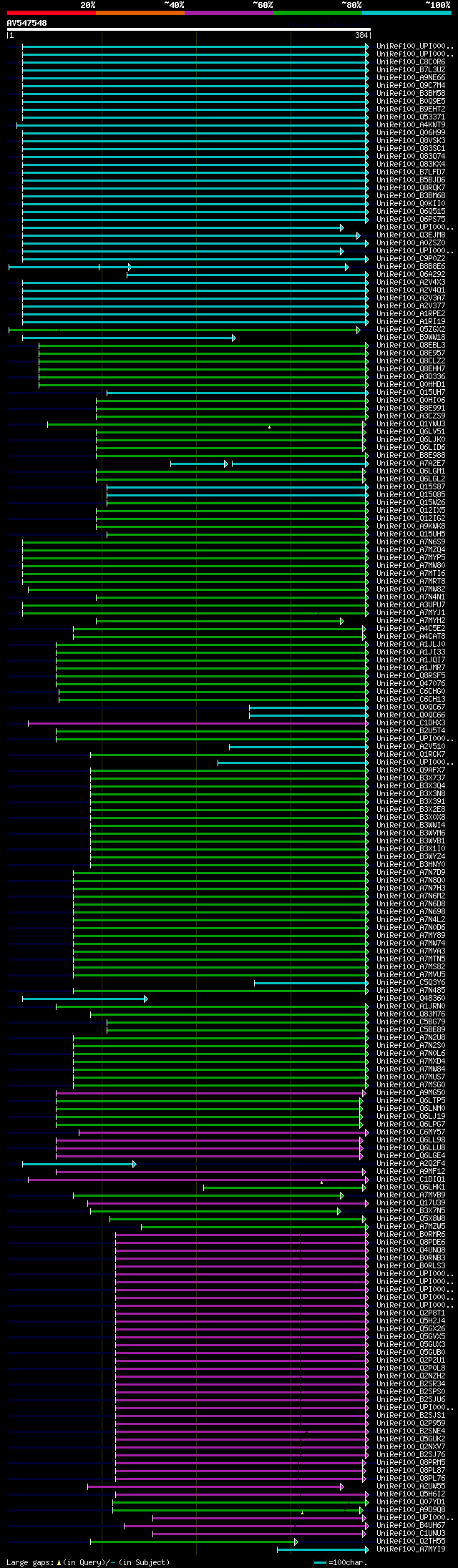Select the UniRef100_B2U5T4 label
Viewport: 458px width, 1568px height.
coord(411,731)
